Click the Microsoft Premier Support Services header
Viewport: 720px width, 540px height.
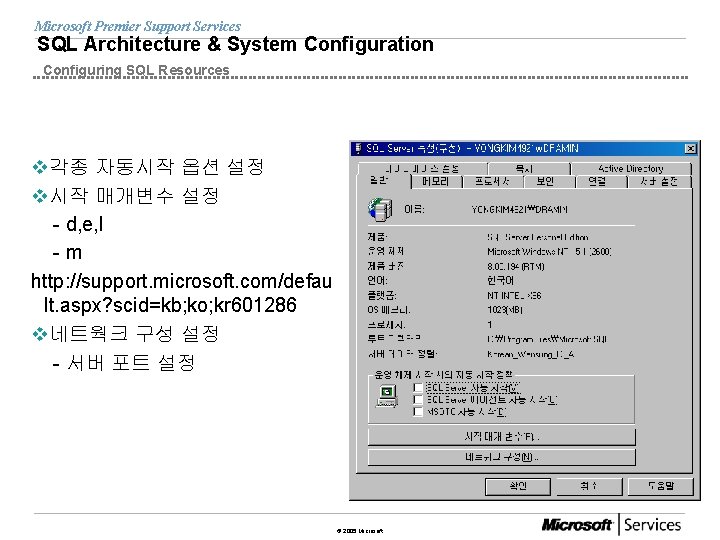pyautogui.click(x=137, y=26)
